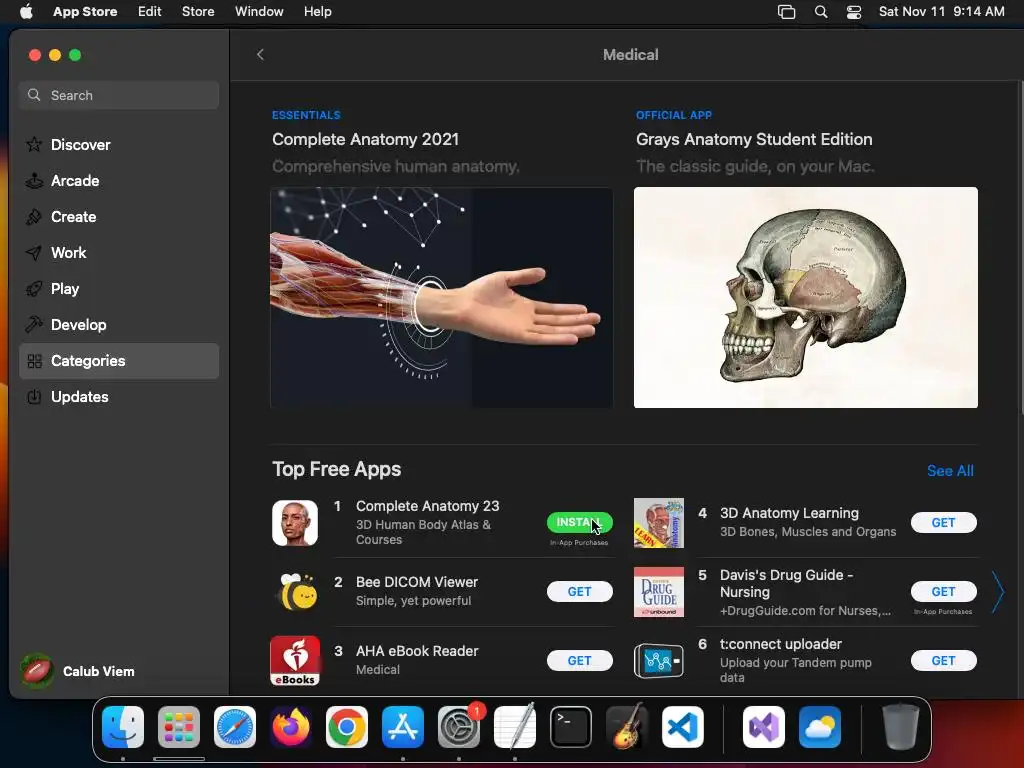This screenshot has height=768, width=1024.
Task: Open the App Store menu
Action: [x=85, y=12]
